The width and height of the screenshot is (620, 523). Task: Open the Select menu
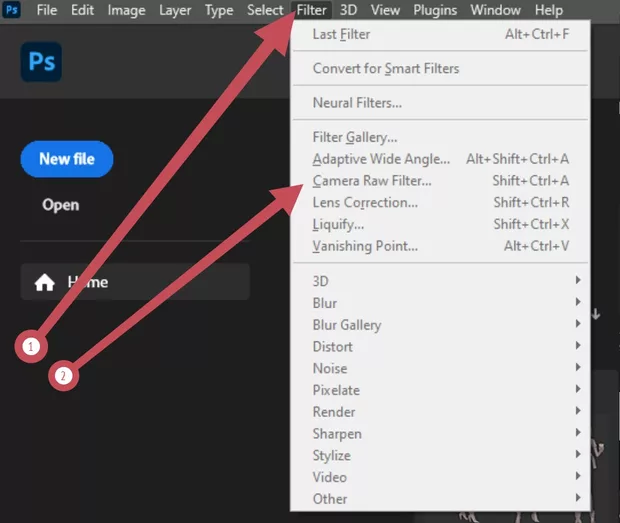(265, 10)
